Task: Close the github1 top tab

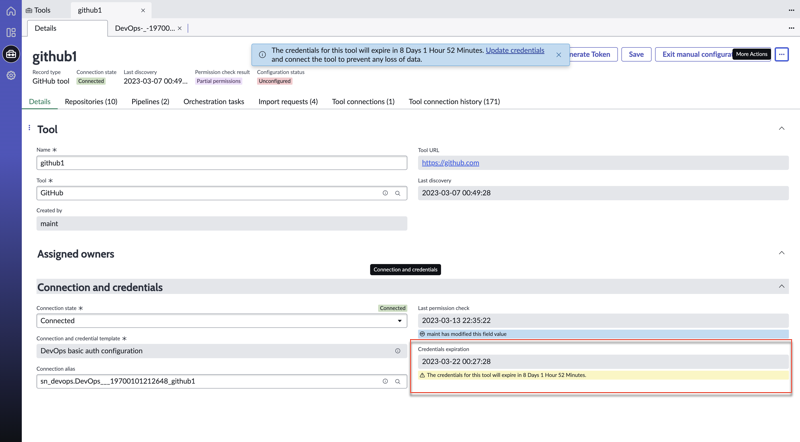Action: pos(143,10)
